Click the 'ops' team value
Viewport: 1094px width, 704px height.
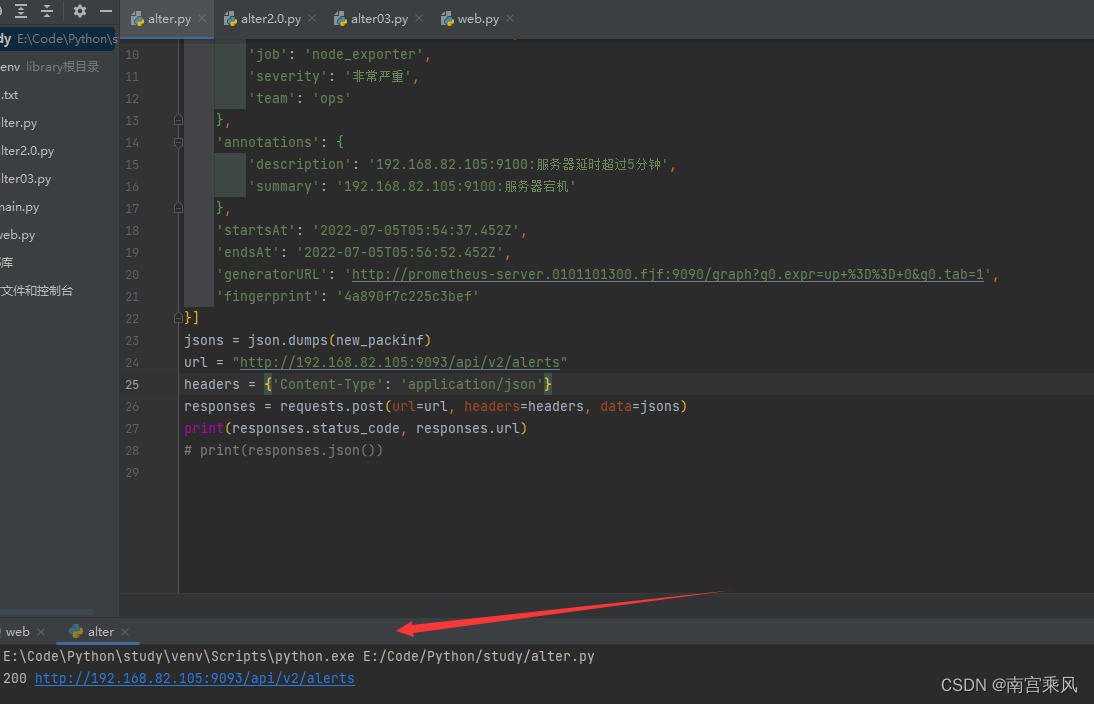[x=332, y=98]
